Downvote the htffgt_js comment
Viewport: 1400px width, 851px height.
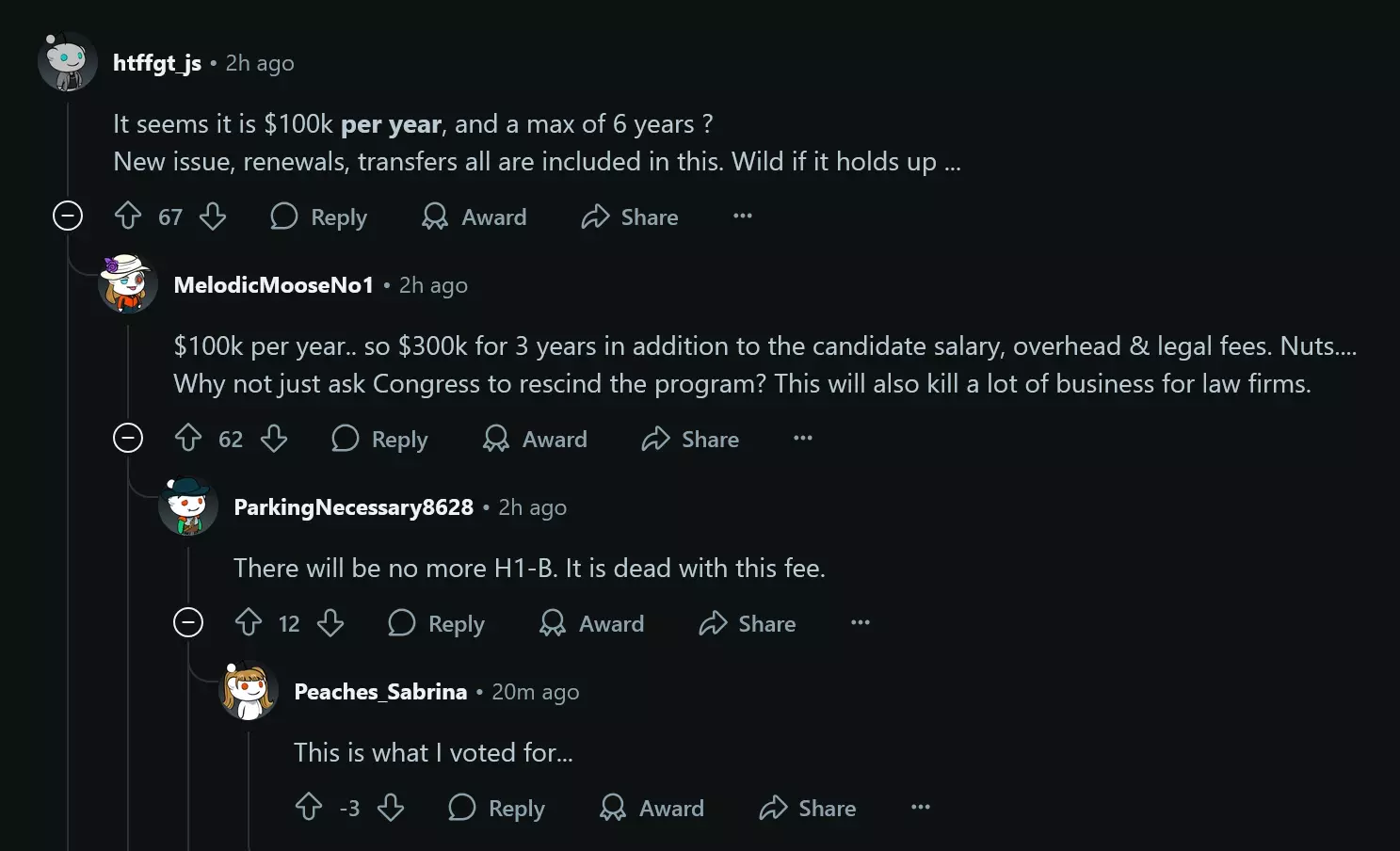point(213,217)
